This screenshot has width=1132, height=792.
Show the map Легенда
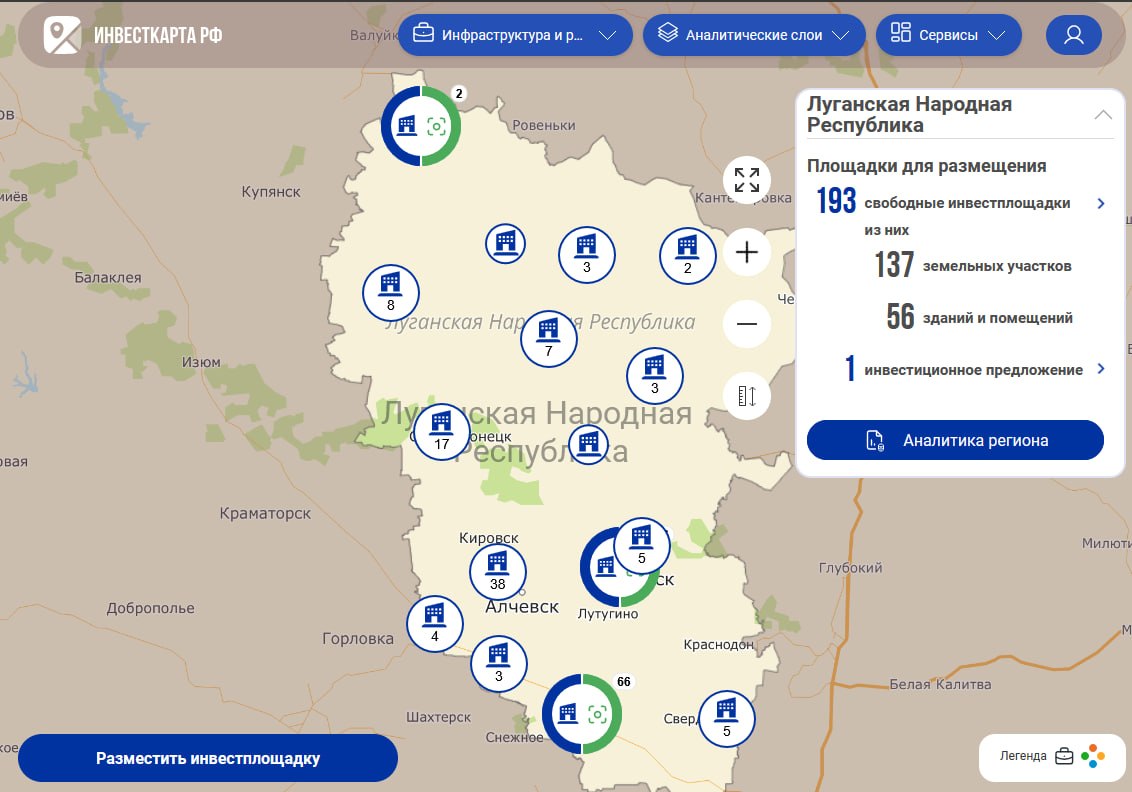coord(1050,756)
